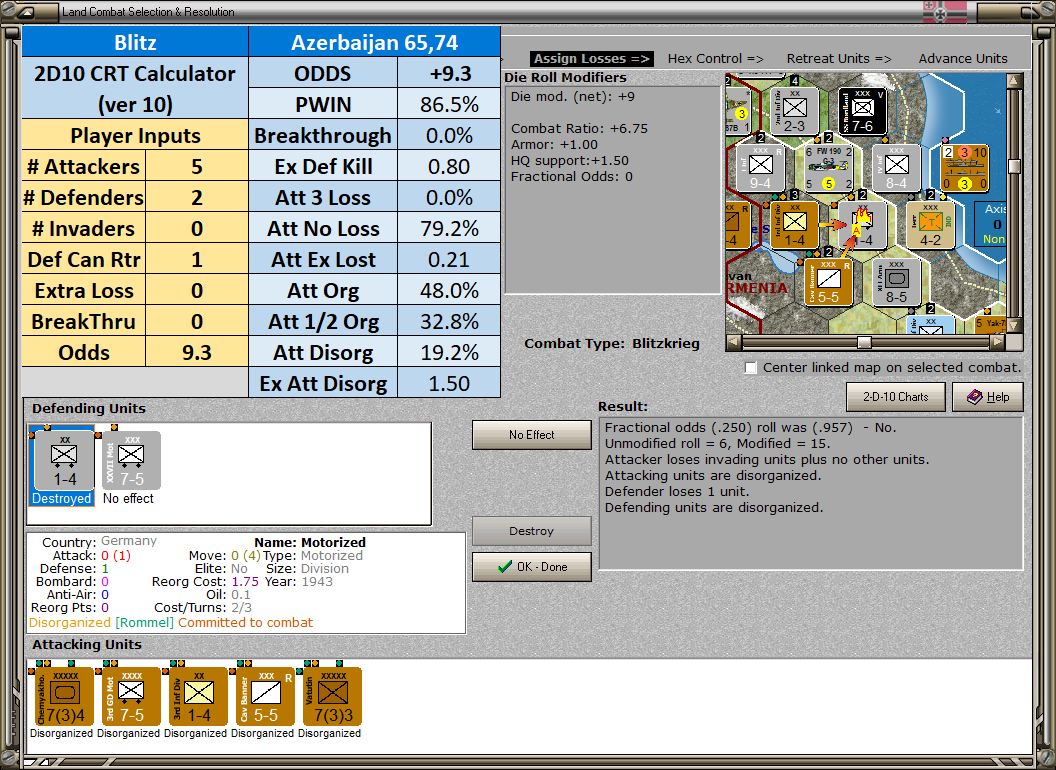
Task: Click the 2-3 infantry counter on the map
Action: click(795, 111)
